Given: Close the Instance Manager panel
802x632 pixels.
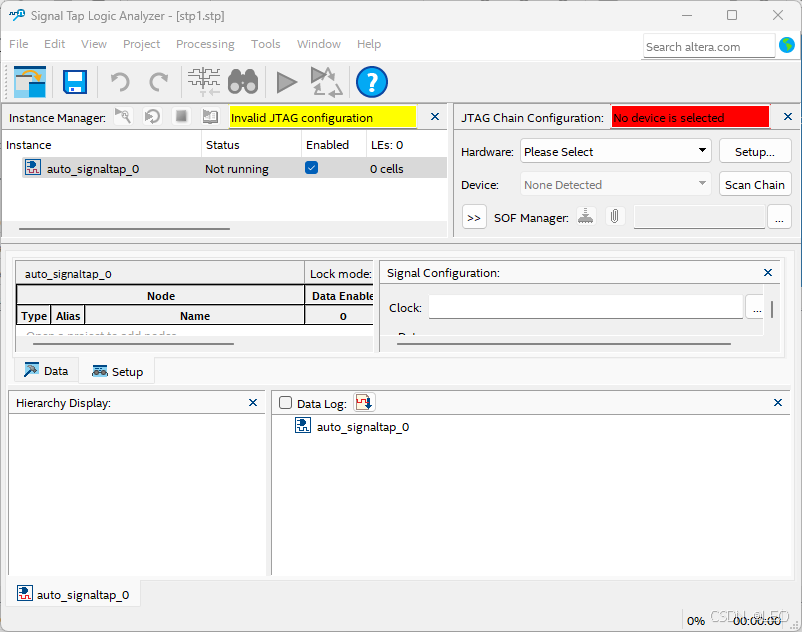Looking at the screenshot, I should click(x=435, y=117).
